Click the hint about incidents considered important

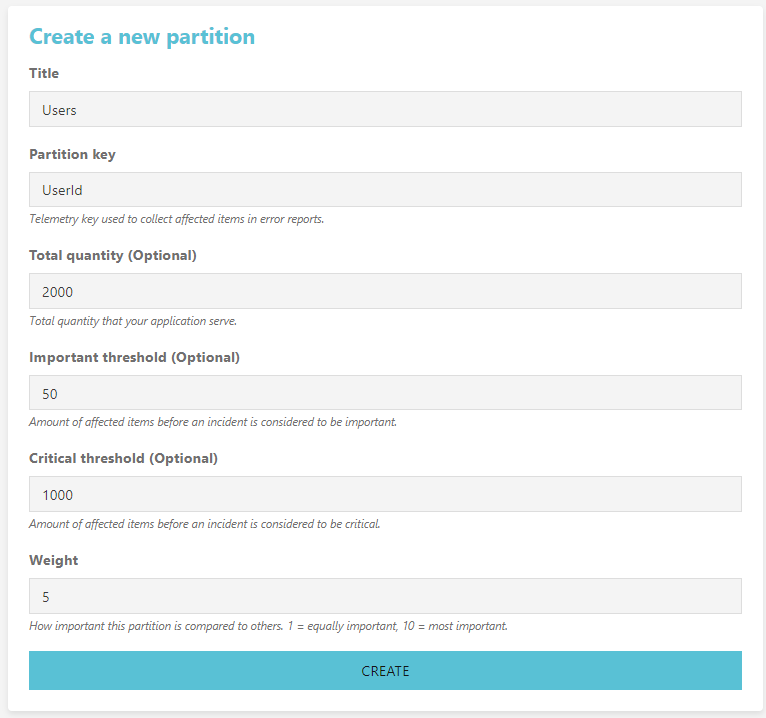[x=213, y=422]
